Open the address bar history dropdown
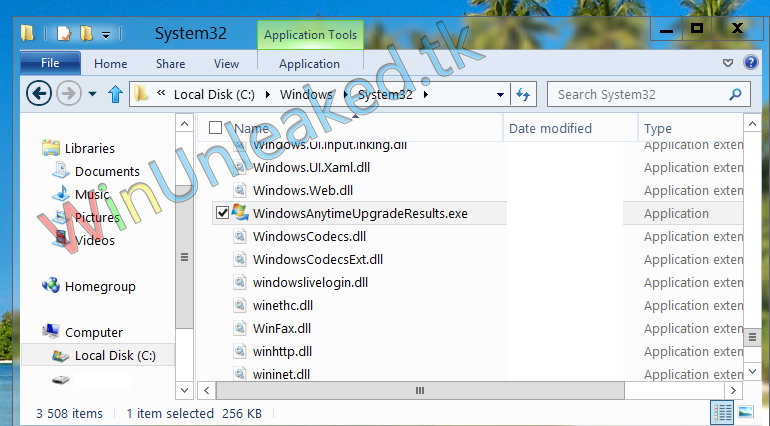The image size is (770, 426). point(500,94)
